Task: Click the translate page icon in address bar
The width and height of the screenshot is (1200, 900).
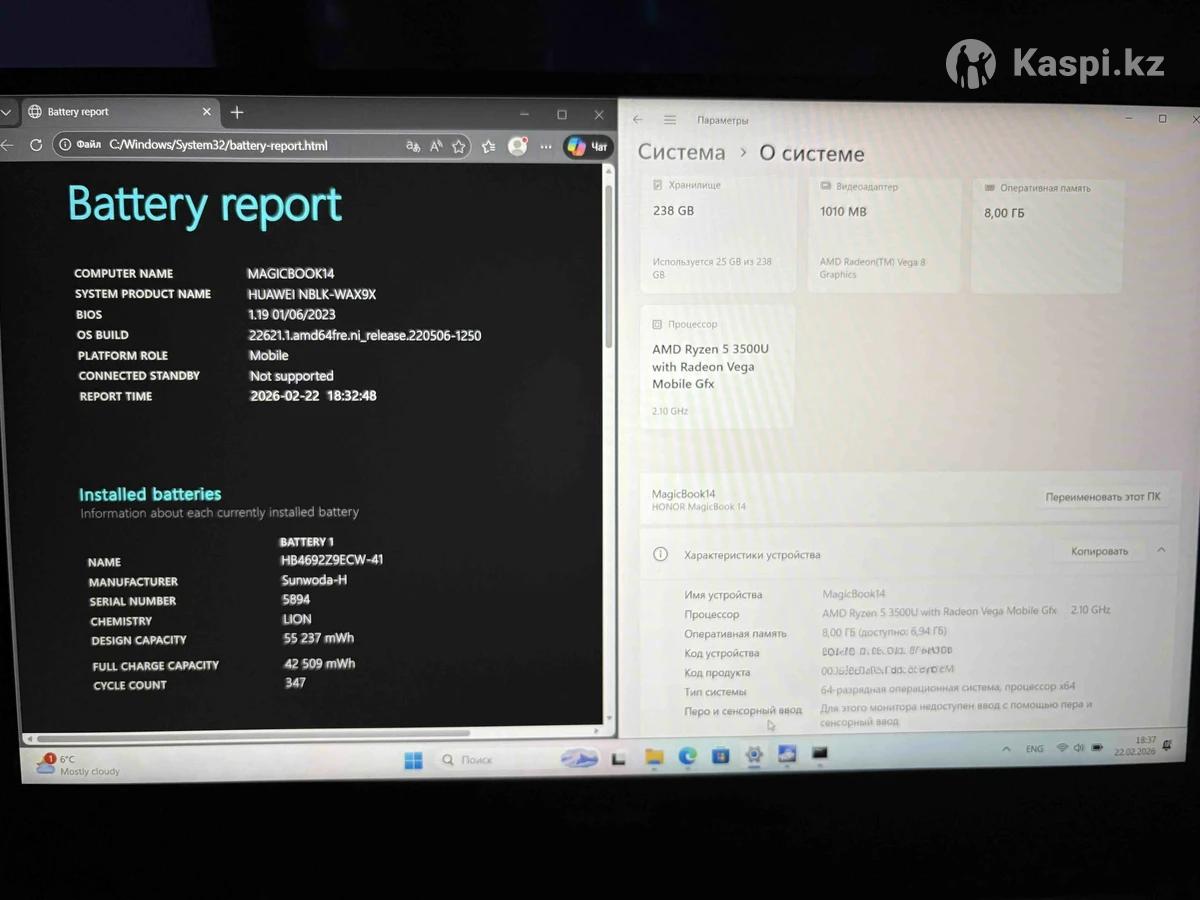Action: (x=413, y=146)
